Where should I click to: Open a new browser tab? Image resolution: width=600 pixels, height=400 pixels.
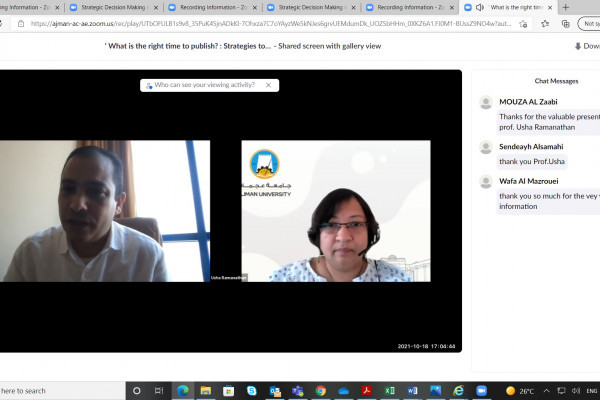coord(566,7)
